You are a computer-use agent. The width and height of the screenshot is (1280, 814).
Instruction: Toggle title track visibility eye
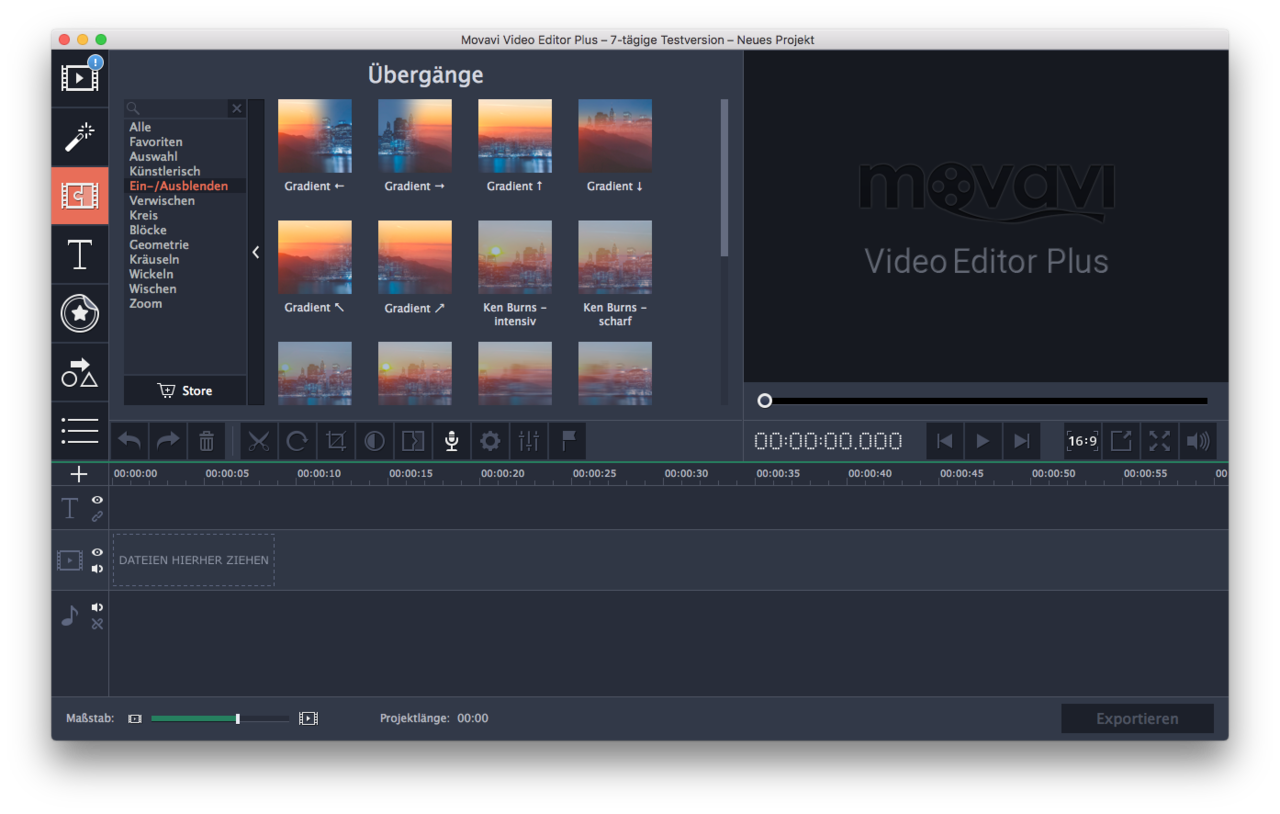[97, 499]
